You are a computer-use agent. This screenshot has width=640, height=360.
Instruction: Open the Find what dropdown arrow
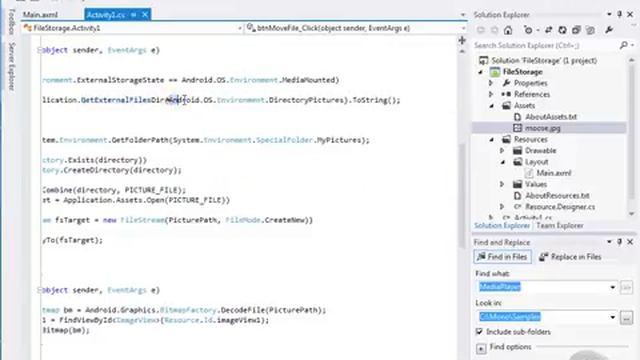tap(612, 287)
